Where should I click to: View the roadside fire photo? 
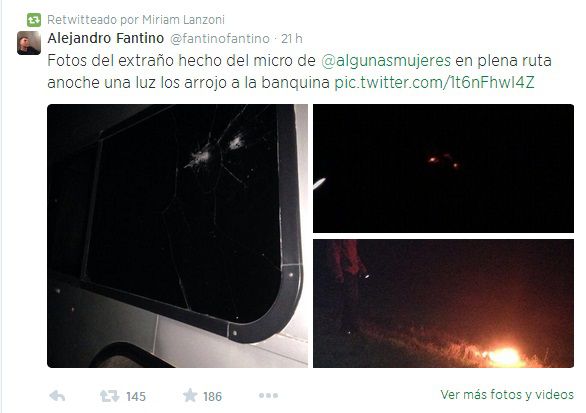click(x=443, y=303)
